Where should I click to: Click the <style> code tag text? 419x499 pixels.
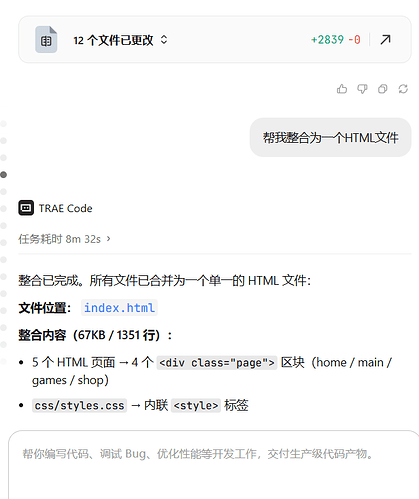pyautogui.click(x=196, y=405)
